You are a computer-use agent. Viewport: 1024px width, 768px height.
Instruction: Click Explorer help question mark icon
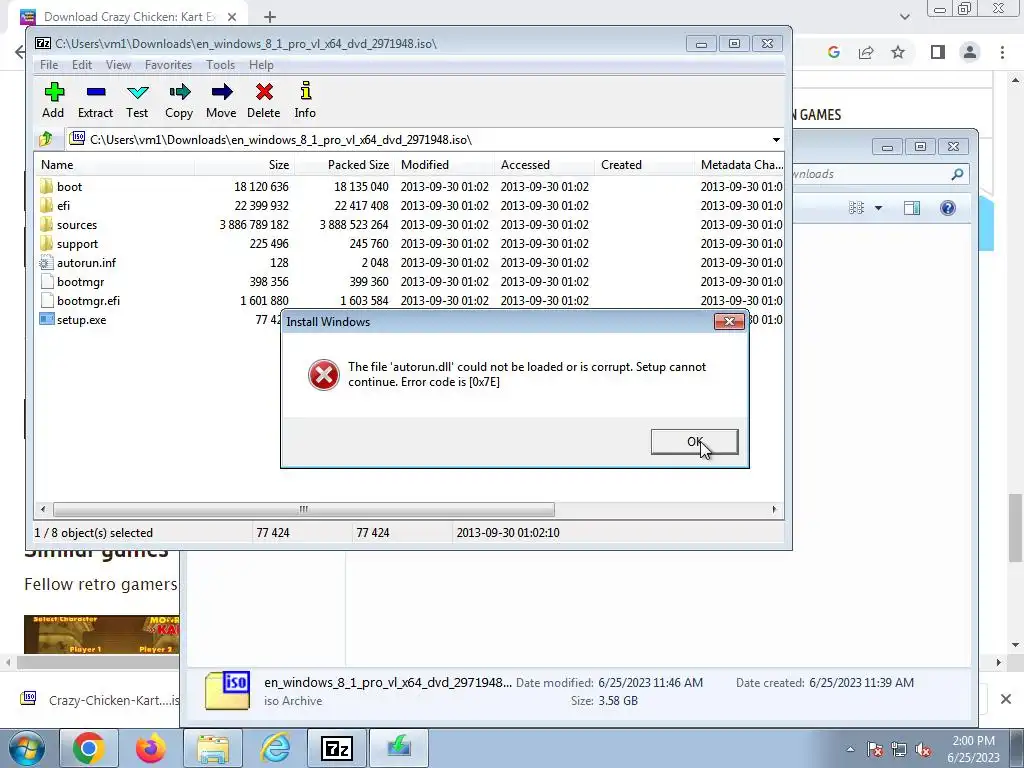tap(948, 208)
